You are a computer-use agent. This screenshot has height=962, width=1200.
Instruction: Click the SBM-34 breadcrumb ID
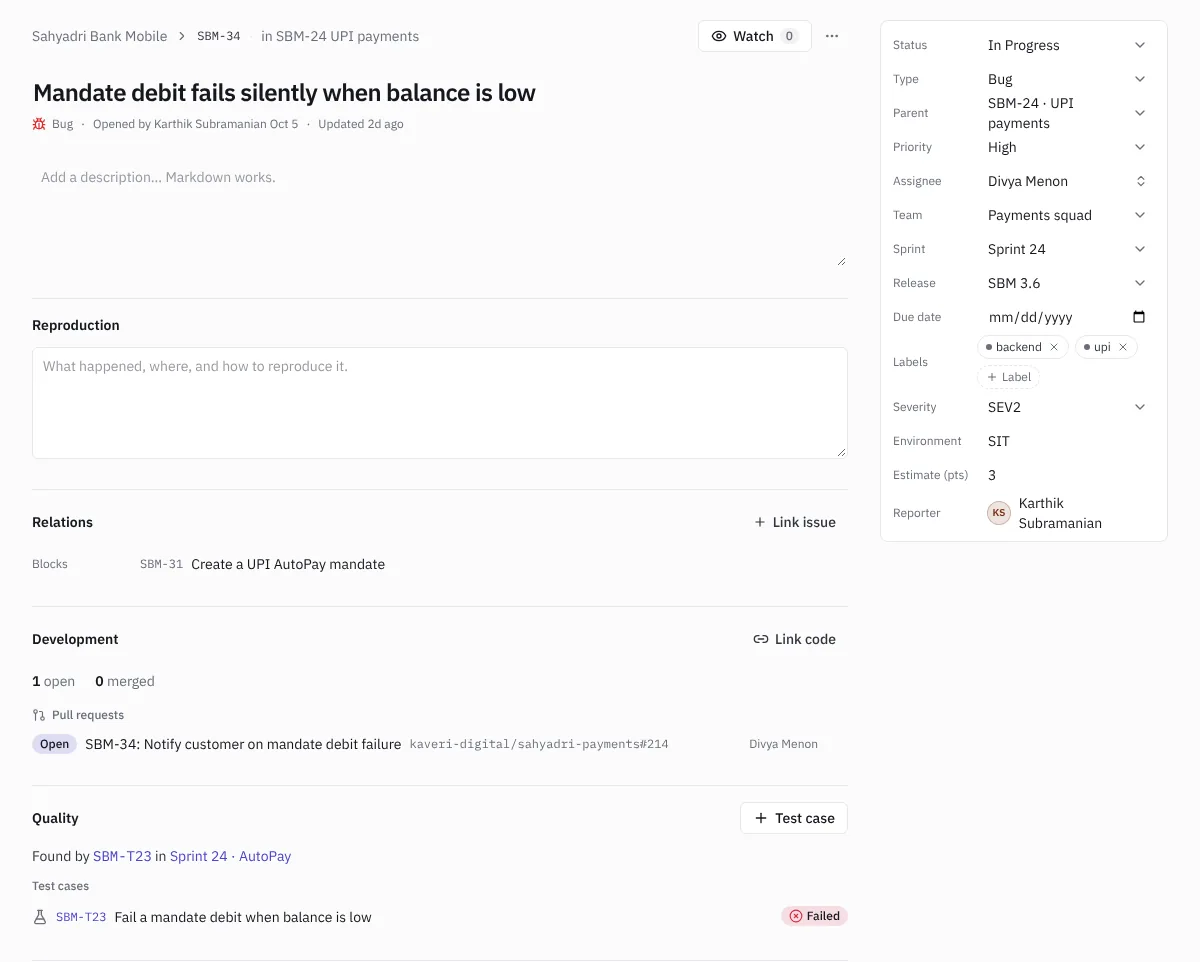pos(219,36)
